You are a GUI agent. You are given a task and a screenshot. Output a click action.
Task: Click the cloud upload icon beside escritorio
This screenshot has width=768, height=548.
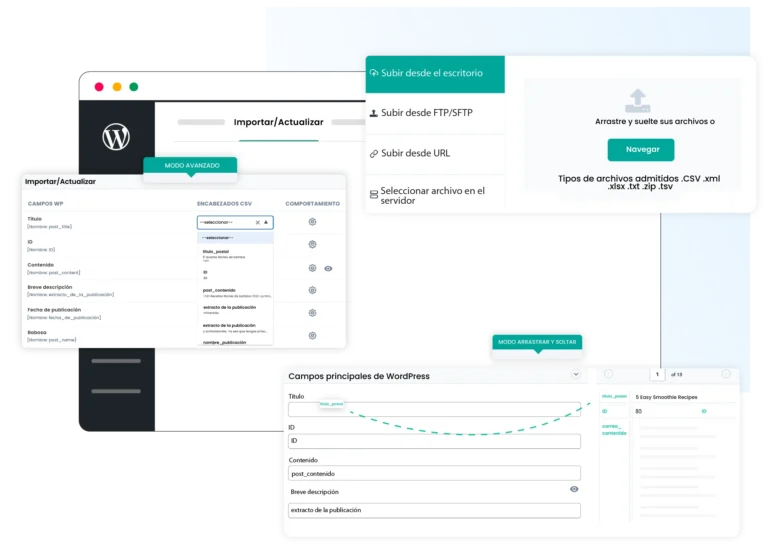[374, 73]
